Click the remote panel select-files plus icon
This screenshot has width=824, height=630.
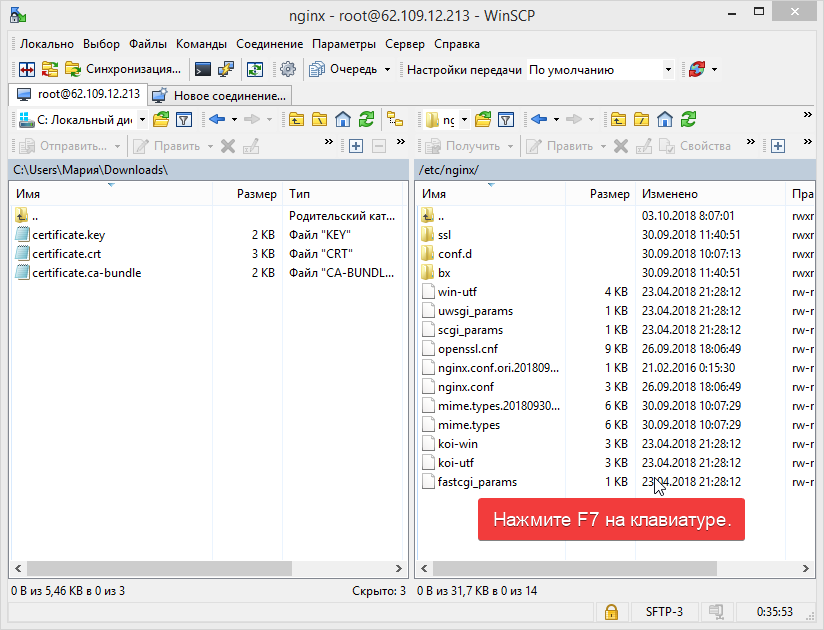(778, 146)
